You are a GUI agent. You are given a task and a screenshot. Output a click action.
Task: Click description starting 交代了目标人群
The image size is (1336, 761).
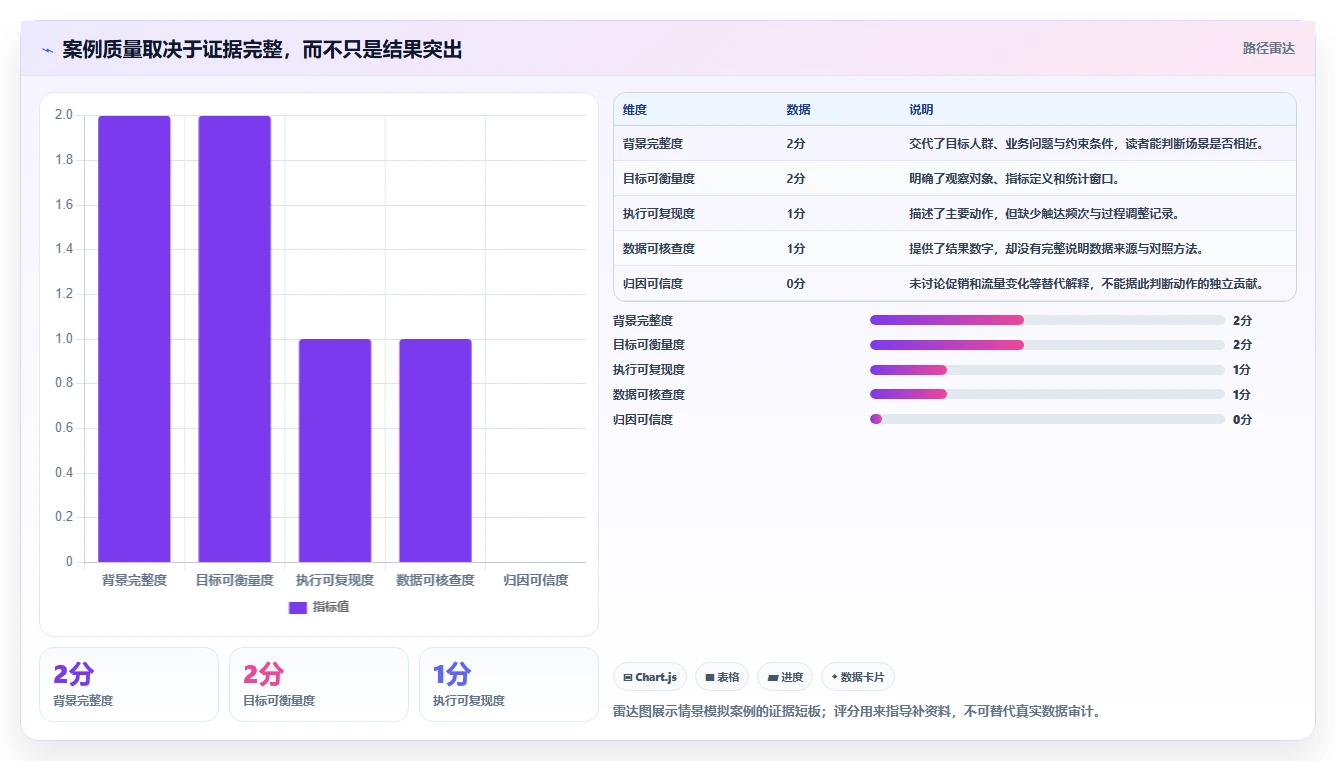point(1087,144)
